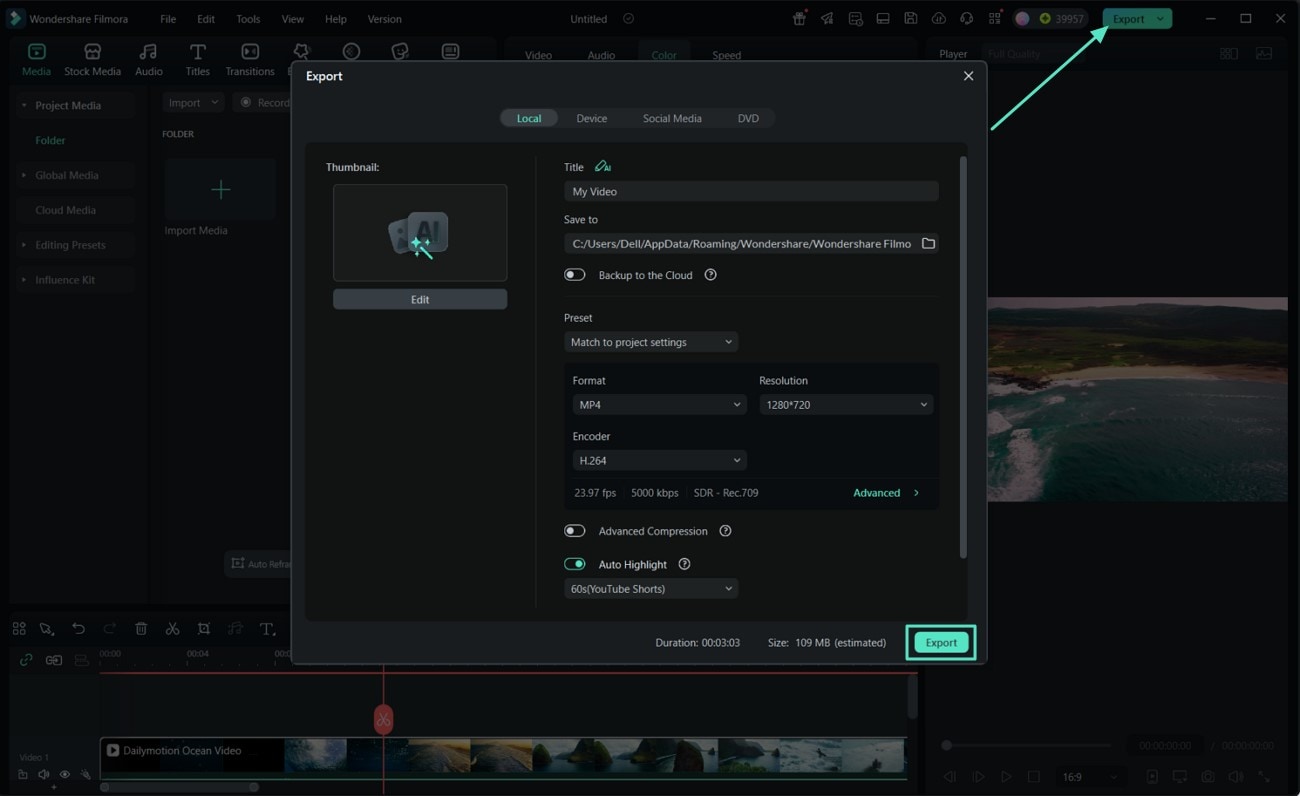This screenshot has height=796, width=1300.
Task: Open Advanced export settings
Action: (886, 493)
